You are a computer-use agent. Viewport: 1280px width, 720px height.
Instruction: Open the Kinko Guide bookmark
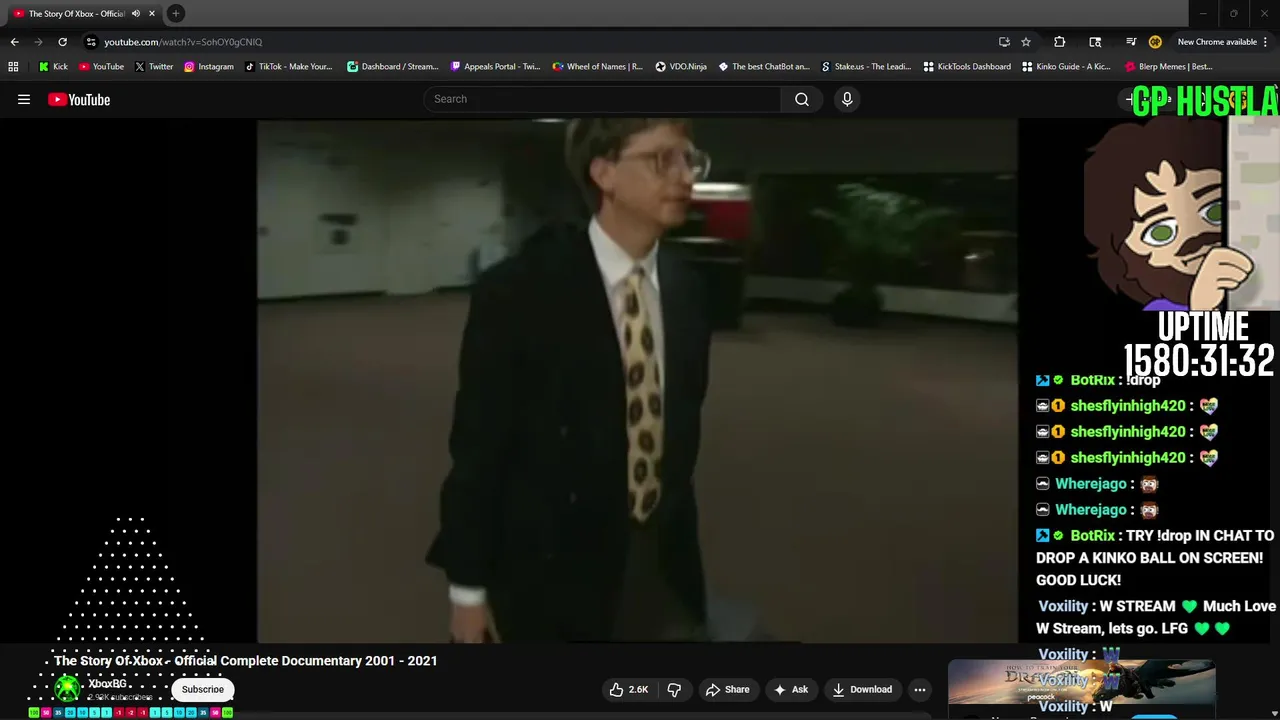click(x=1067, y=67)
